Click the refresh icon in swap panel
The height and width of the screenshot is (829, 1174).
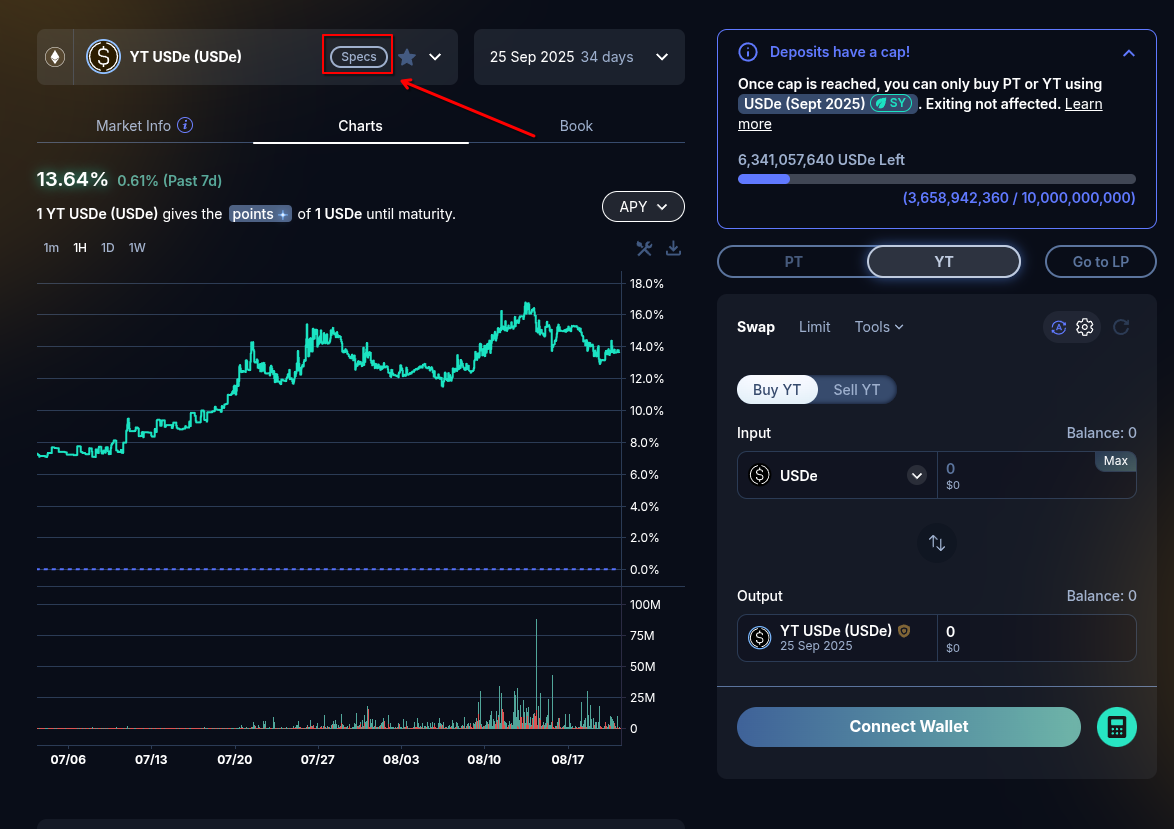tap(1121, 327)
